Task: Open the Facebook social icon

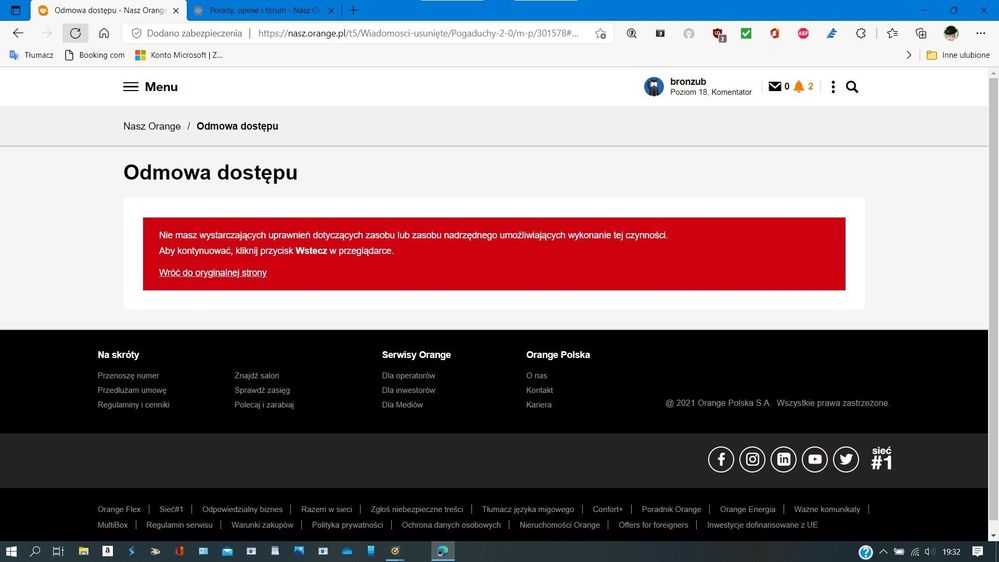Action: click(x=721, y=459)
